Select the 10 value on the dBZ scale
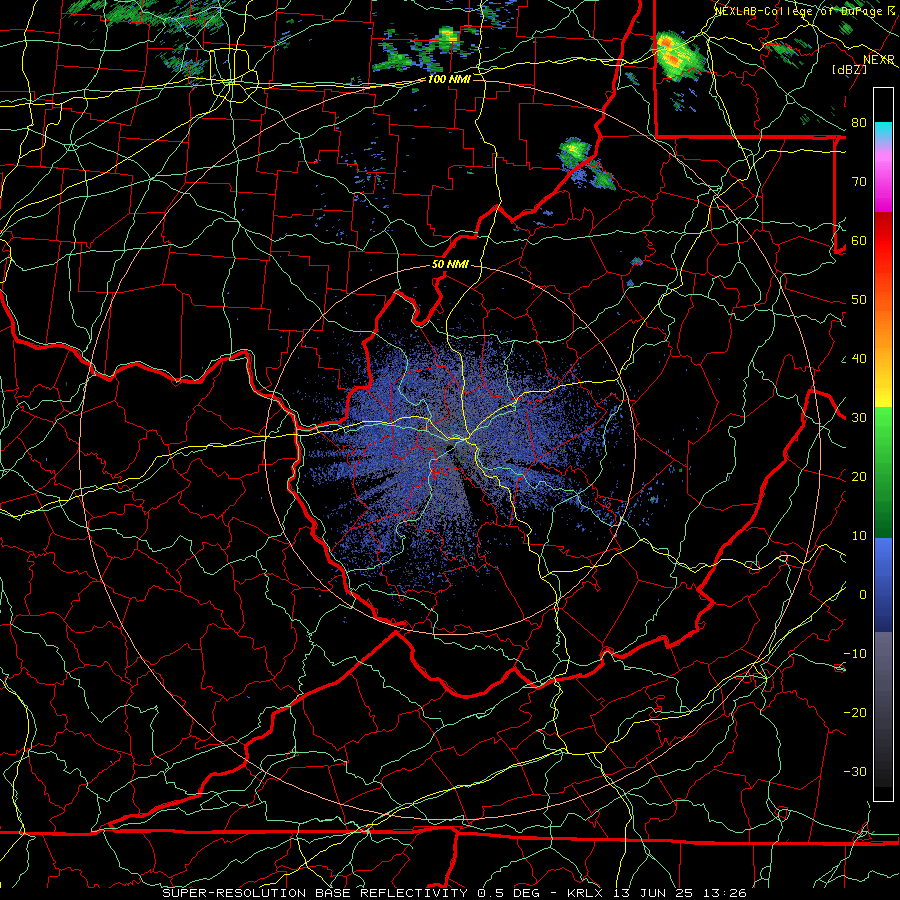This screenshot has width=900, height=900. pyautogui.click(x=859, y=536)
